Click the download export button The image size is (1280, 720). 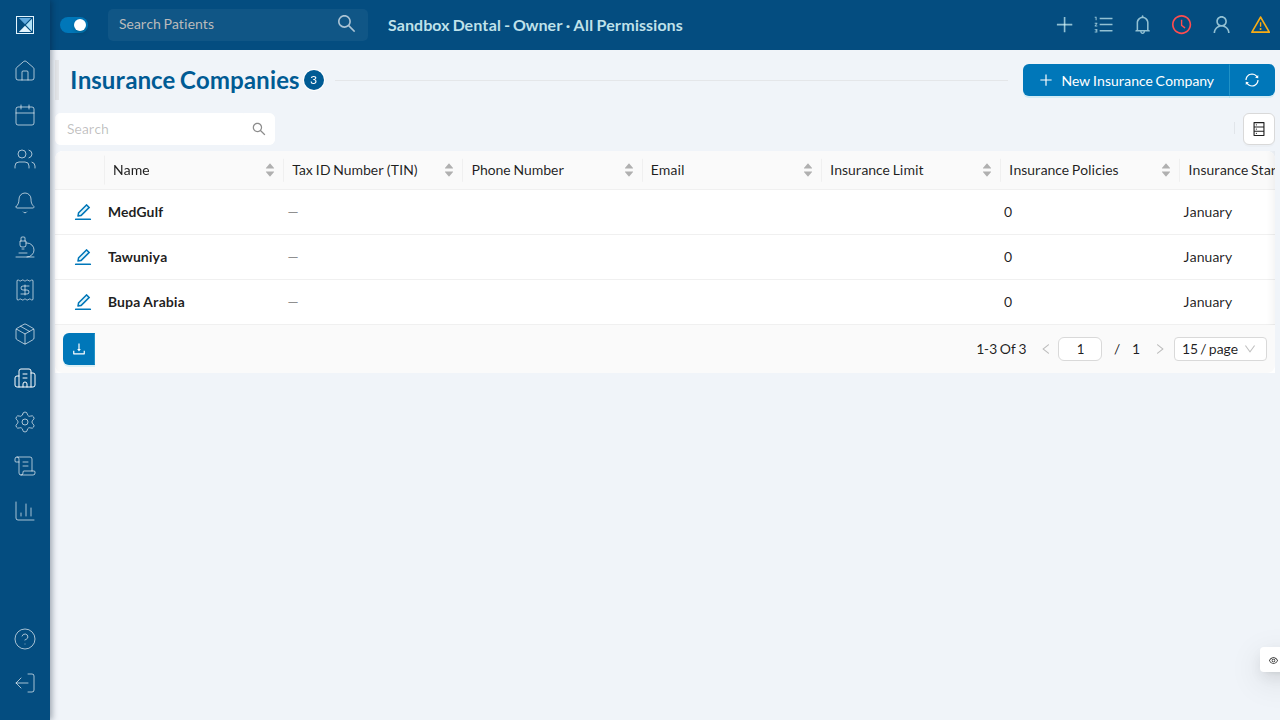tap(79, 349)
